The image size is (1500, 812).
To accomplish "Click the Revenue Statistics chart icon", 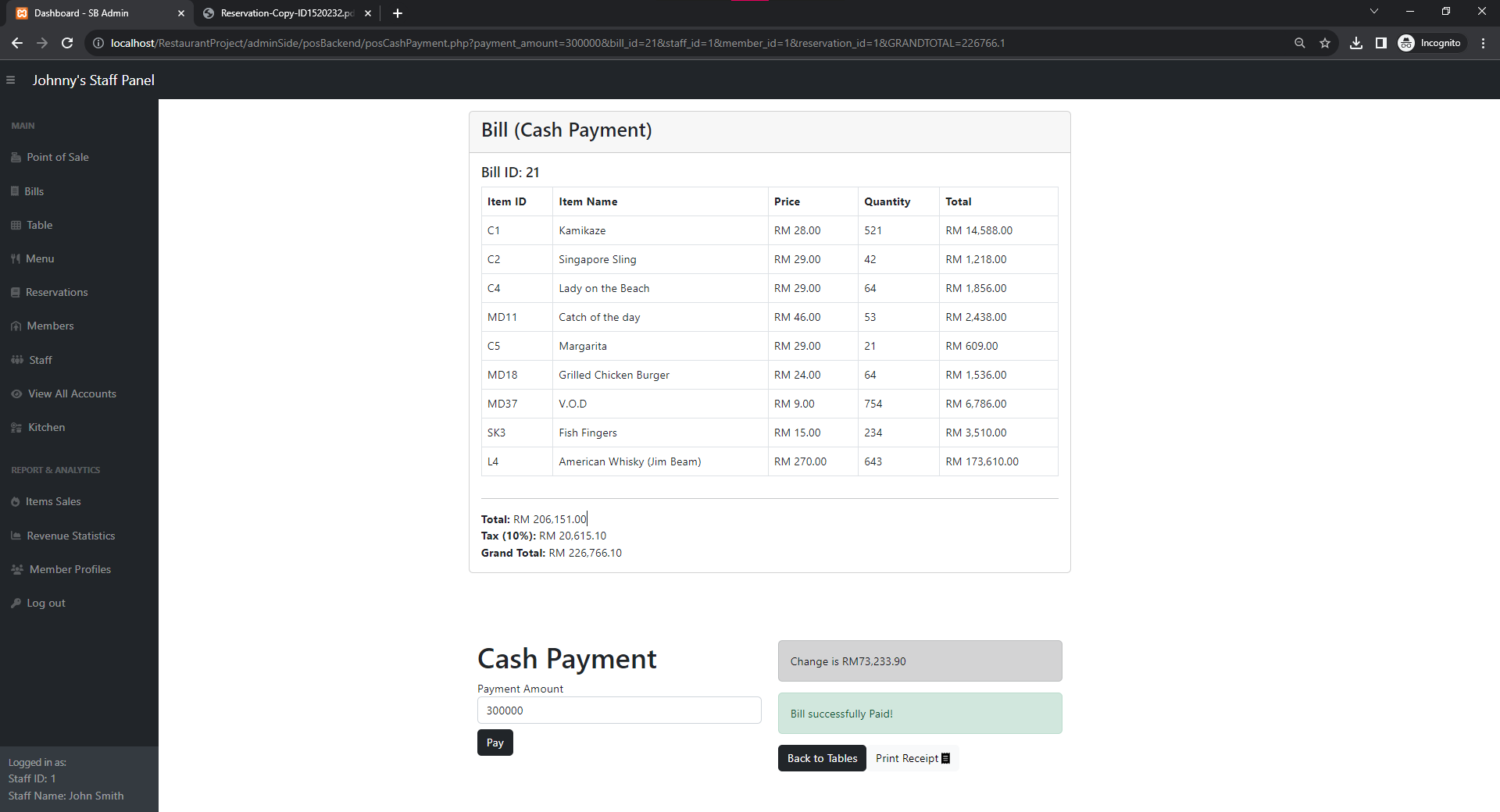I will [x=16, y=536].
